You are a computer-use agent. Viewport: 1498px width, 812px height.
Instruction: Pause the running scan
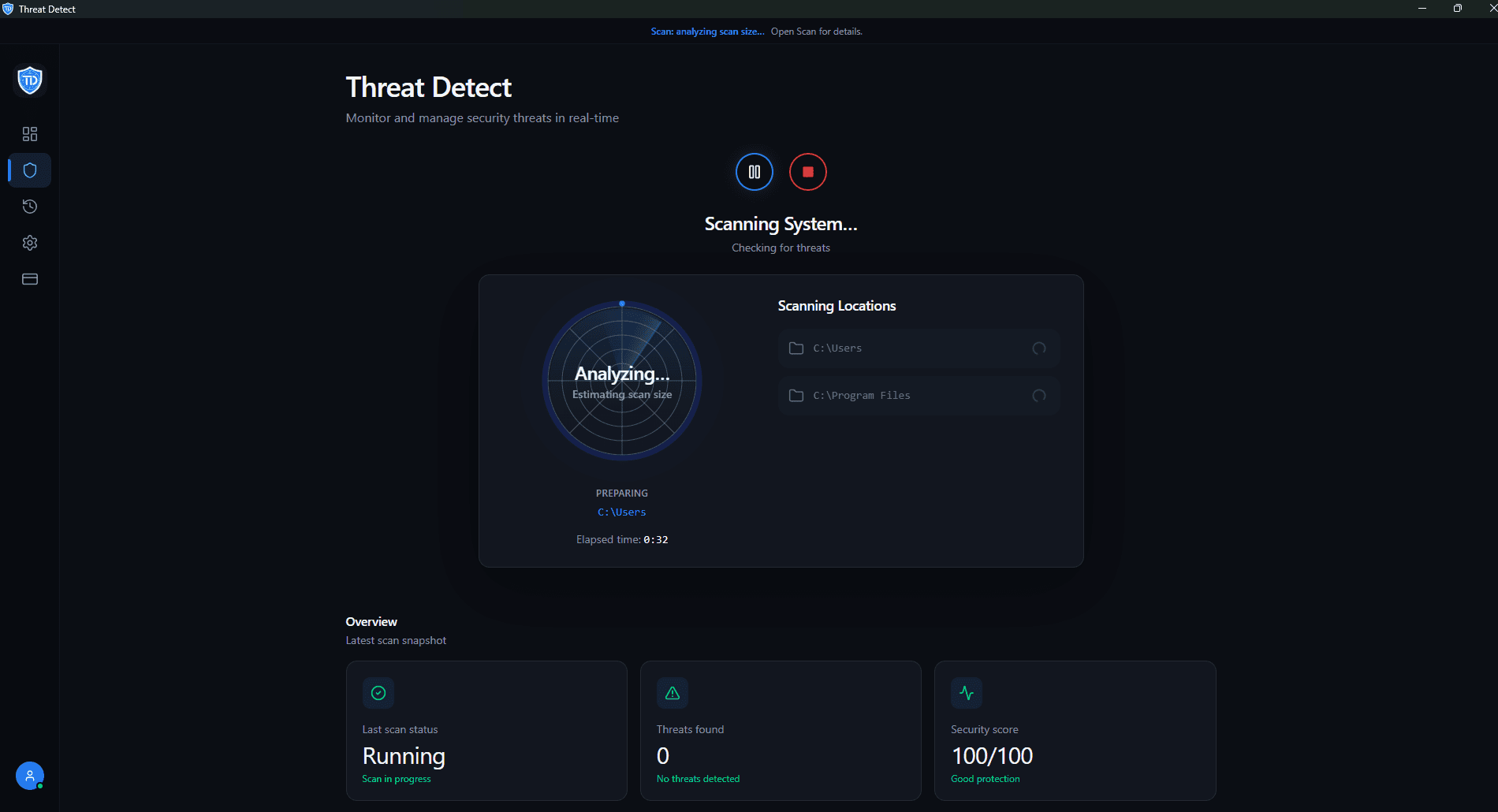[755, 172]
